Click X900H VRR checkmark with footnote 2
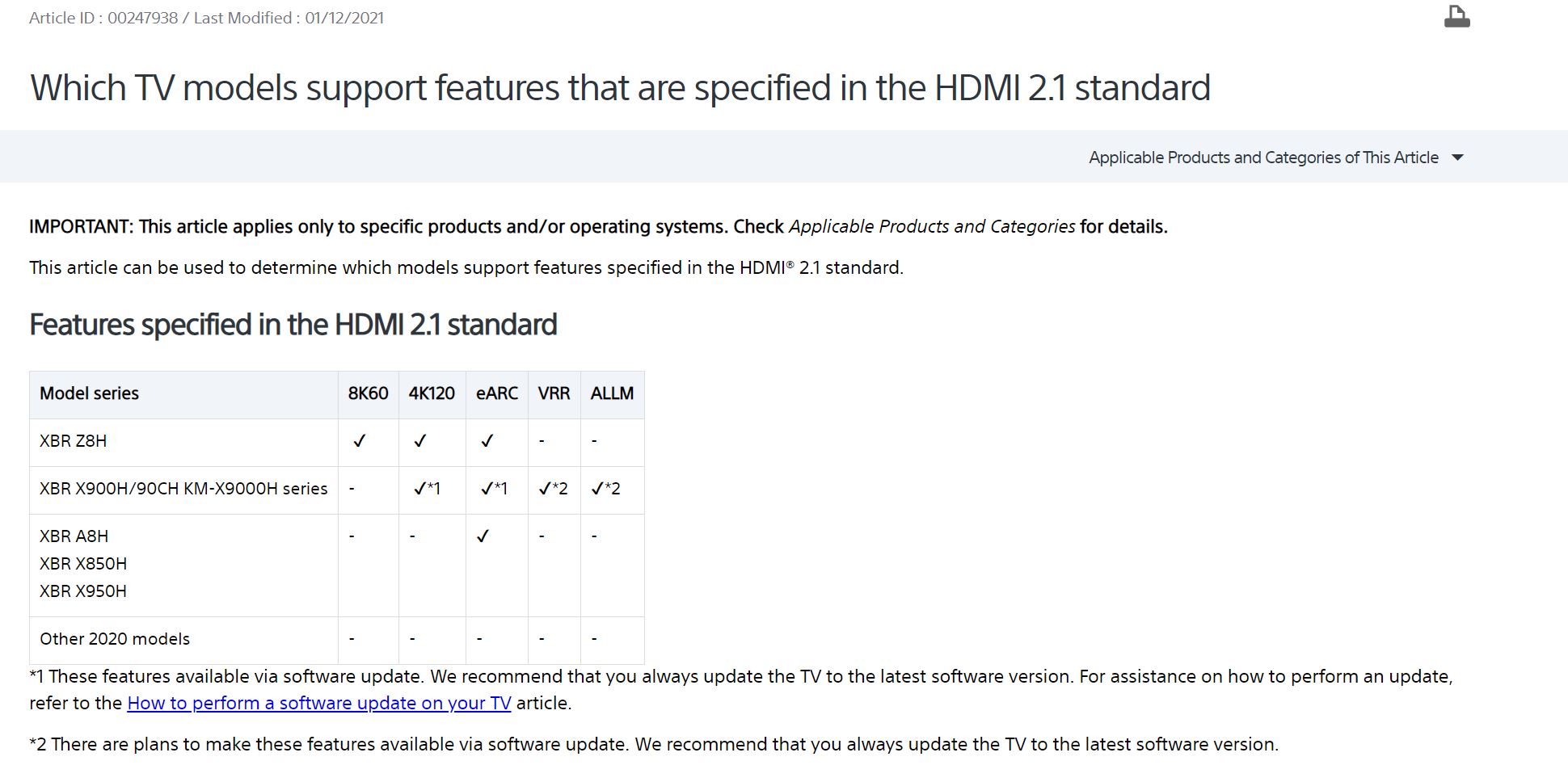Image resolution: width=1568 pixels, height=782 pixels. (554, 489)
